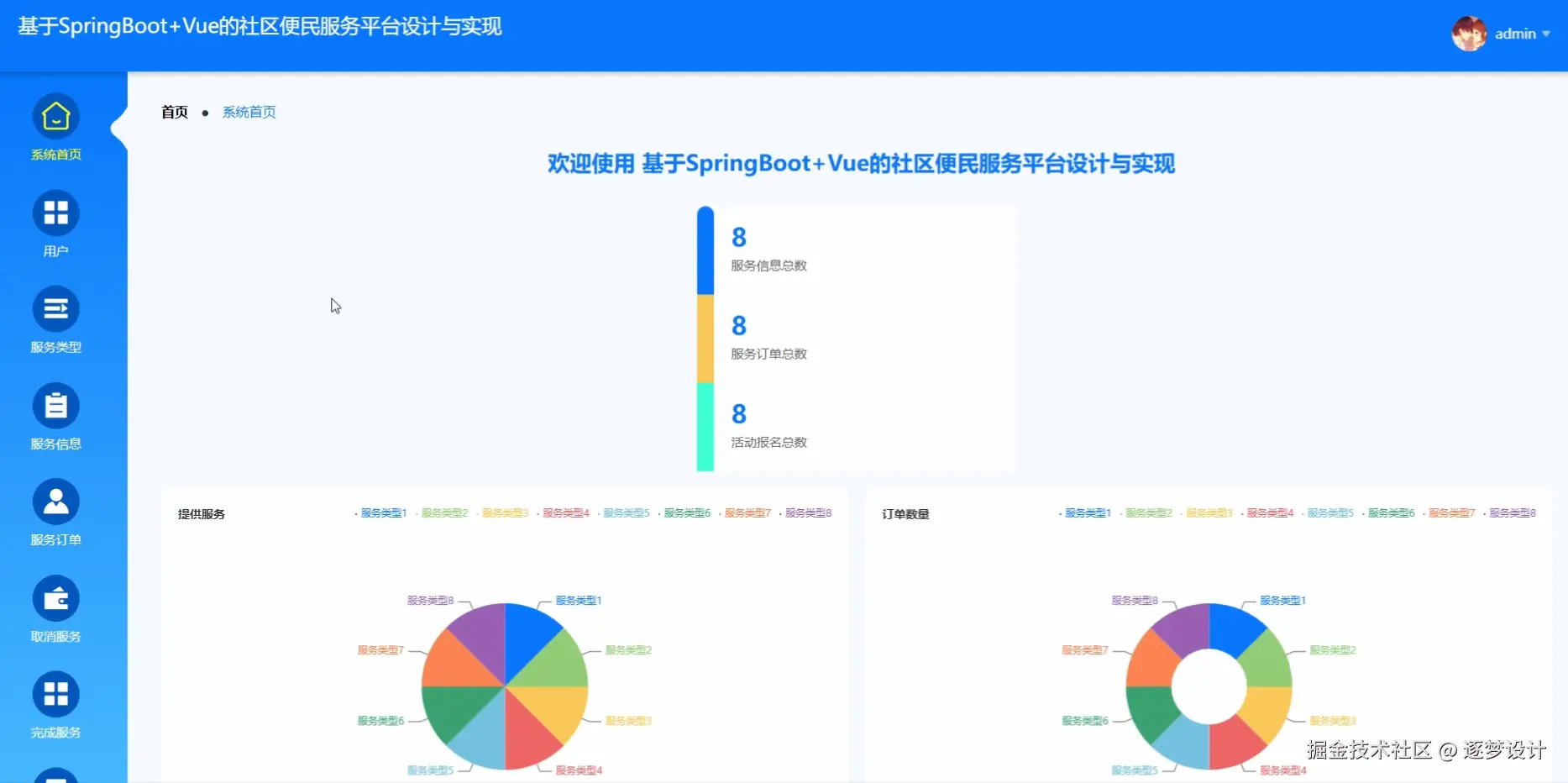1568x783 pixels.
Task: Open the 服务信息 clipboard icon in sidebar
Action: click(55, 406)
